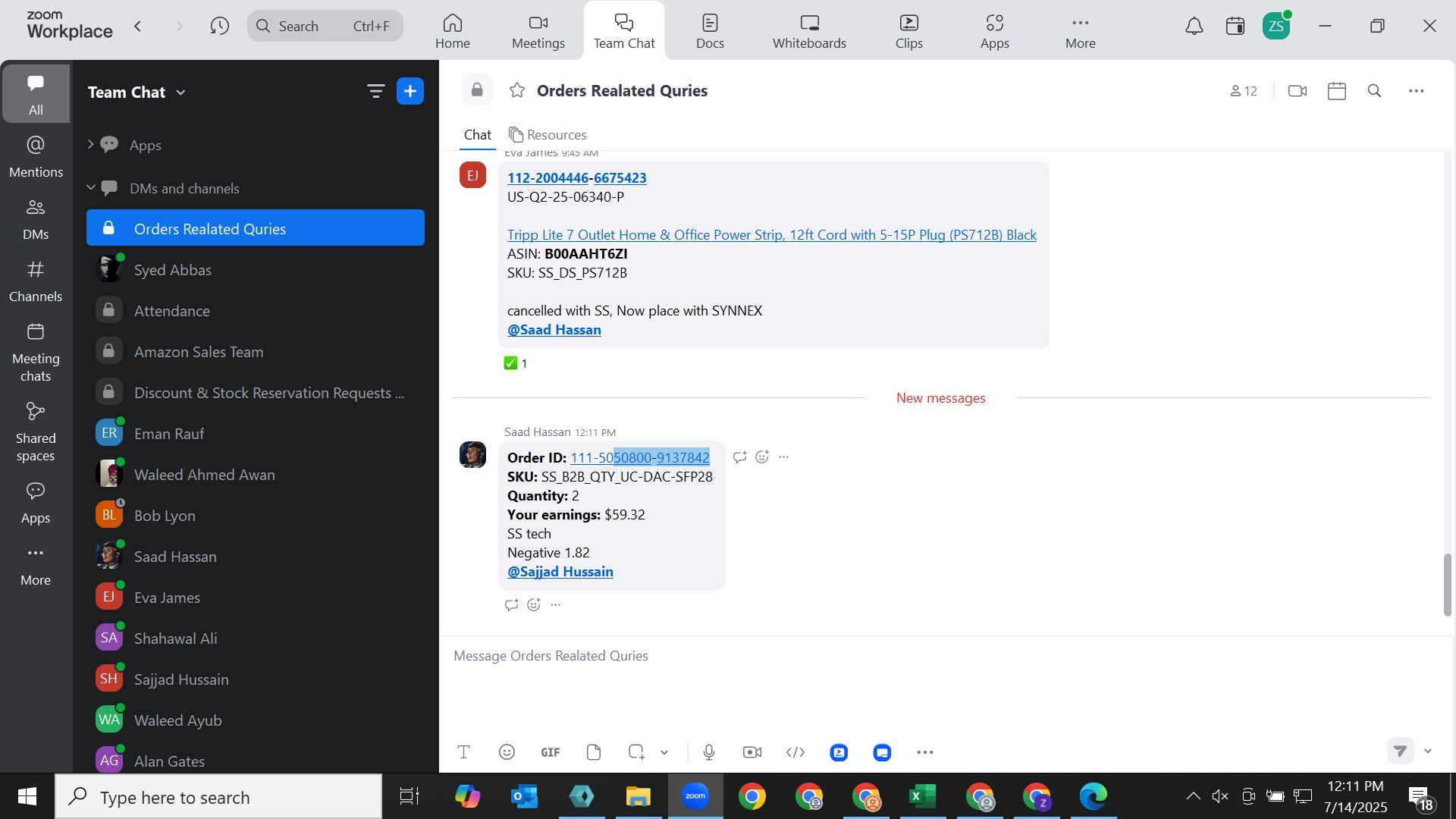Open Shared spaces in the sidebar

tap(36, 432)
